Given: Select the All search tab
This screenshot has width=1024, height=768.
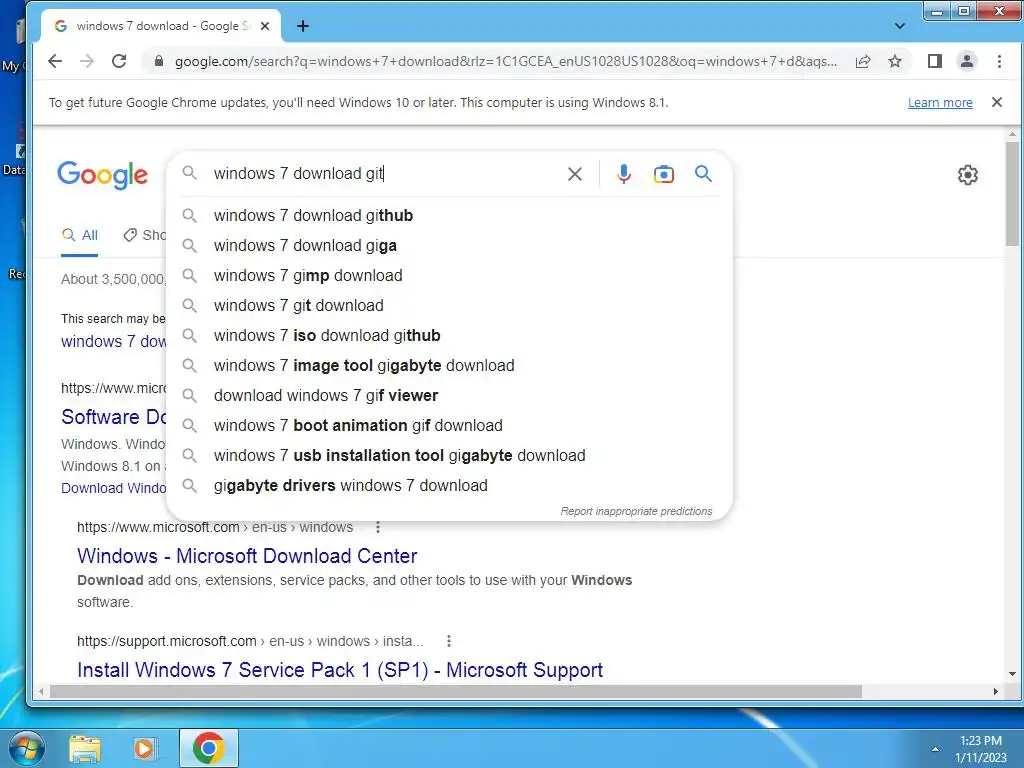Looking at the screenshot, I should pyautogui.click(x=80, y=235).
